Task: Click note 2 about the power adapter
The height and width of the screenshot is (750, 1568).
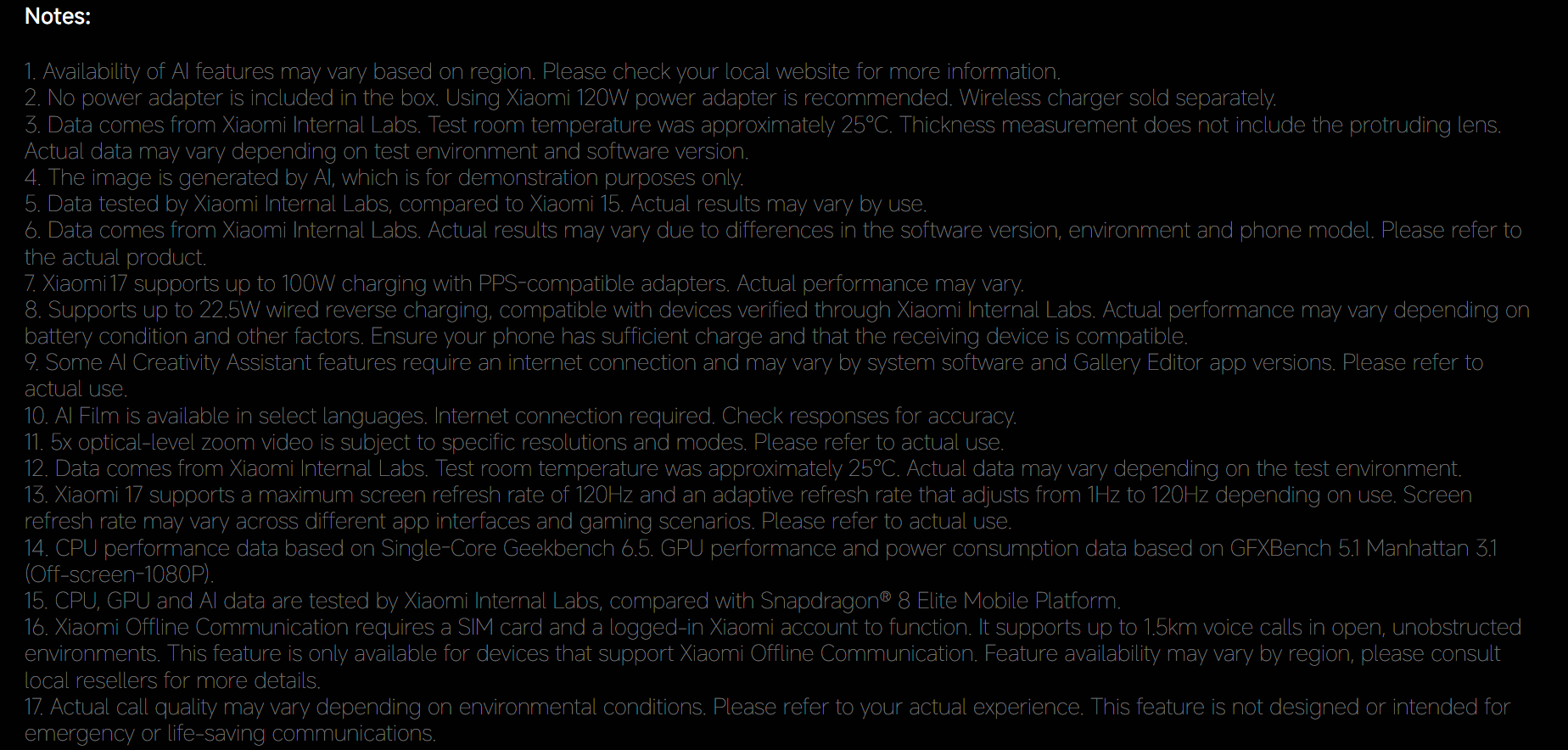Action: [649, 98]
